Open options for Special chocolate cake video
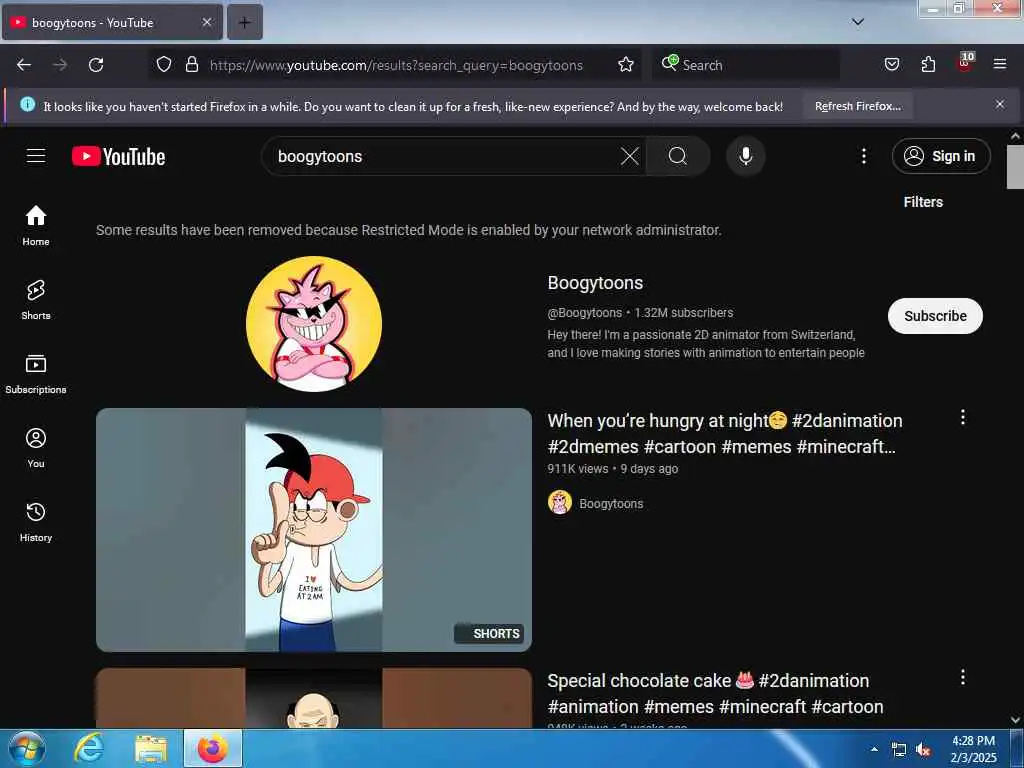Screen dimensions: 1024x768 [963, 677]
